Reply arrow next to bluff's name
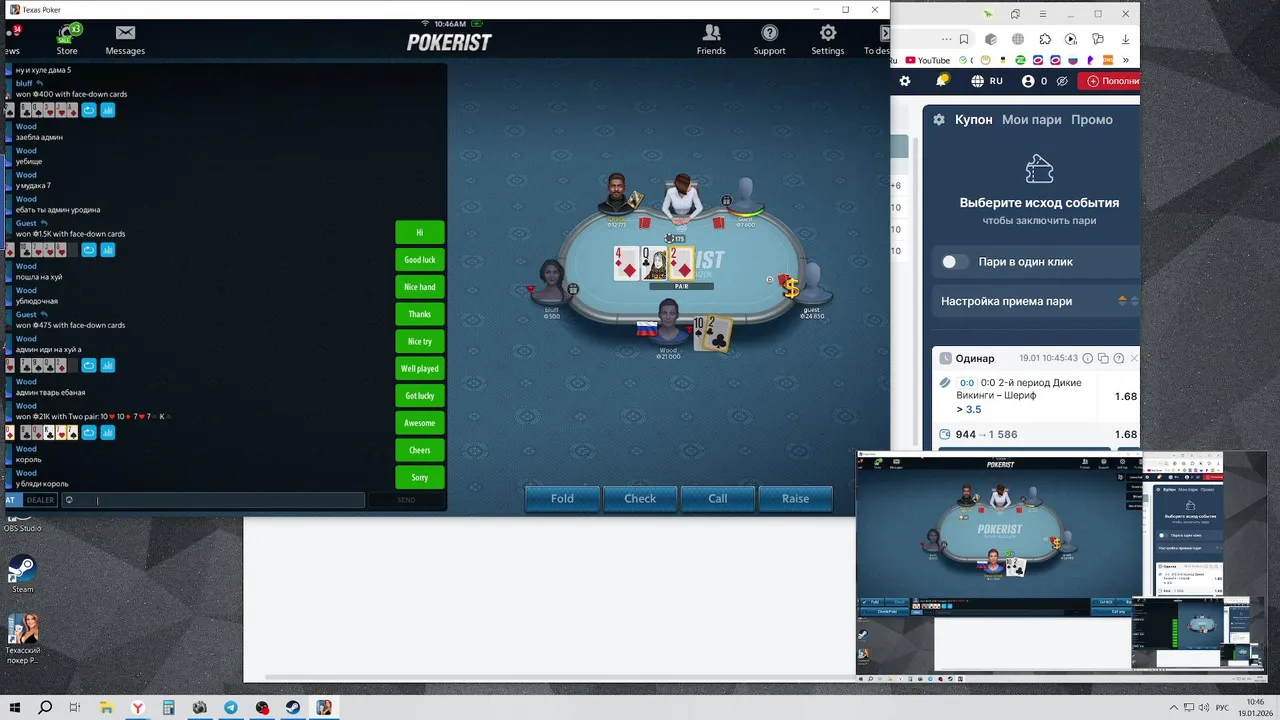 40,83
